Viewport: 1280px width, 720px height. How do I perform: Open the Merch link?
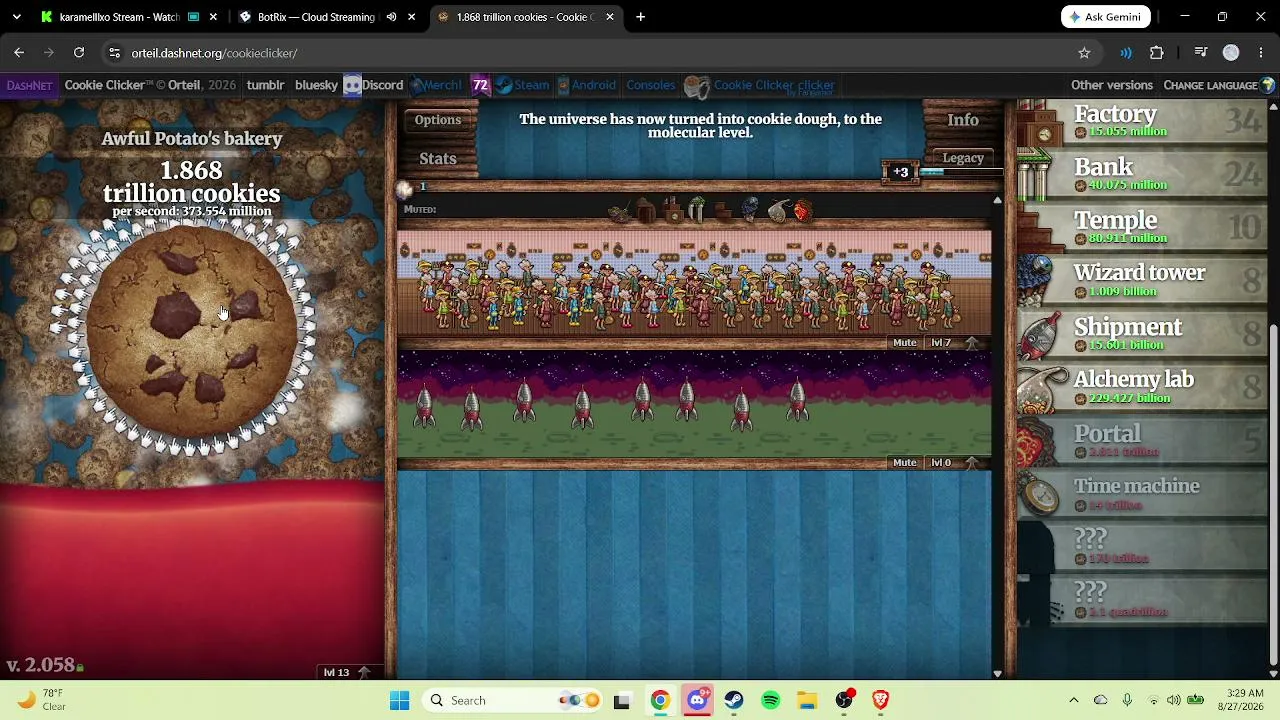[436, 85]
